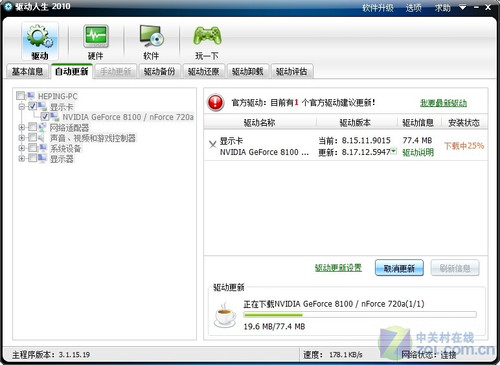Click the 驱动名称 column header

[x=260, y=123]
